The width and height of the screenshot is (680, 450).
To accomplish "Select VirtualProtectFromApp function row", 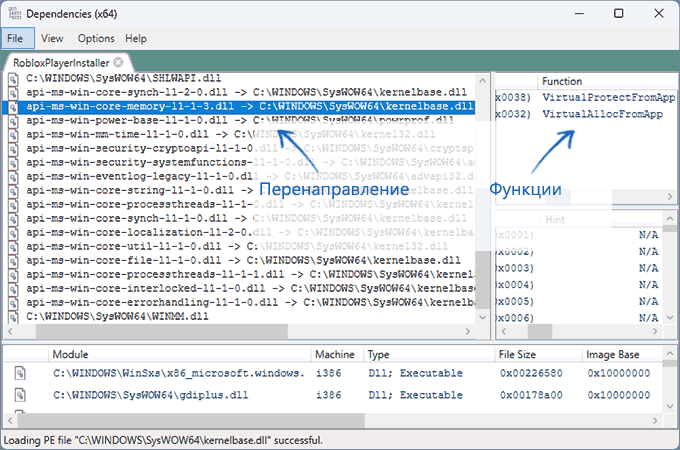I will [x=585, y=98].
